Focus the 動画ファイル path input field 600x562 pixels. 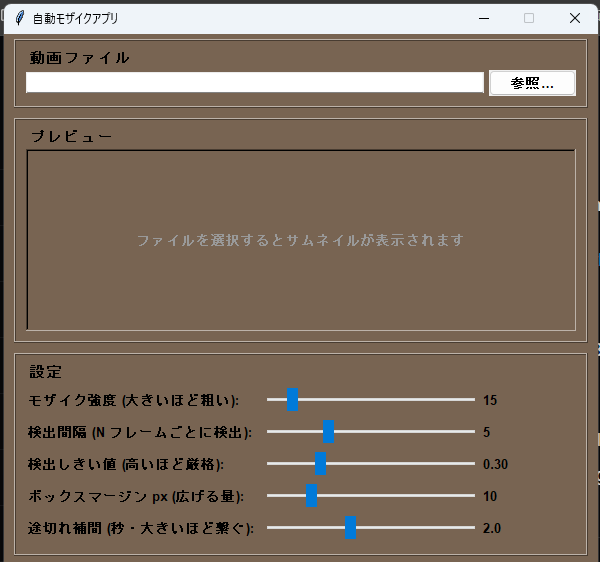255,82
